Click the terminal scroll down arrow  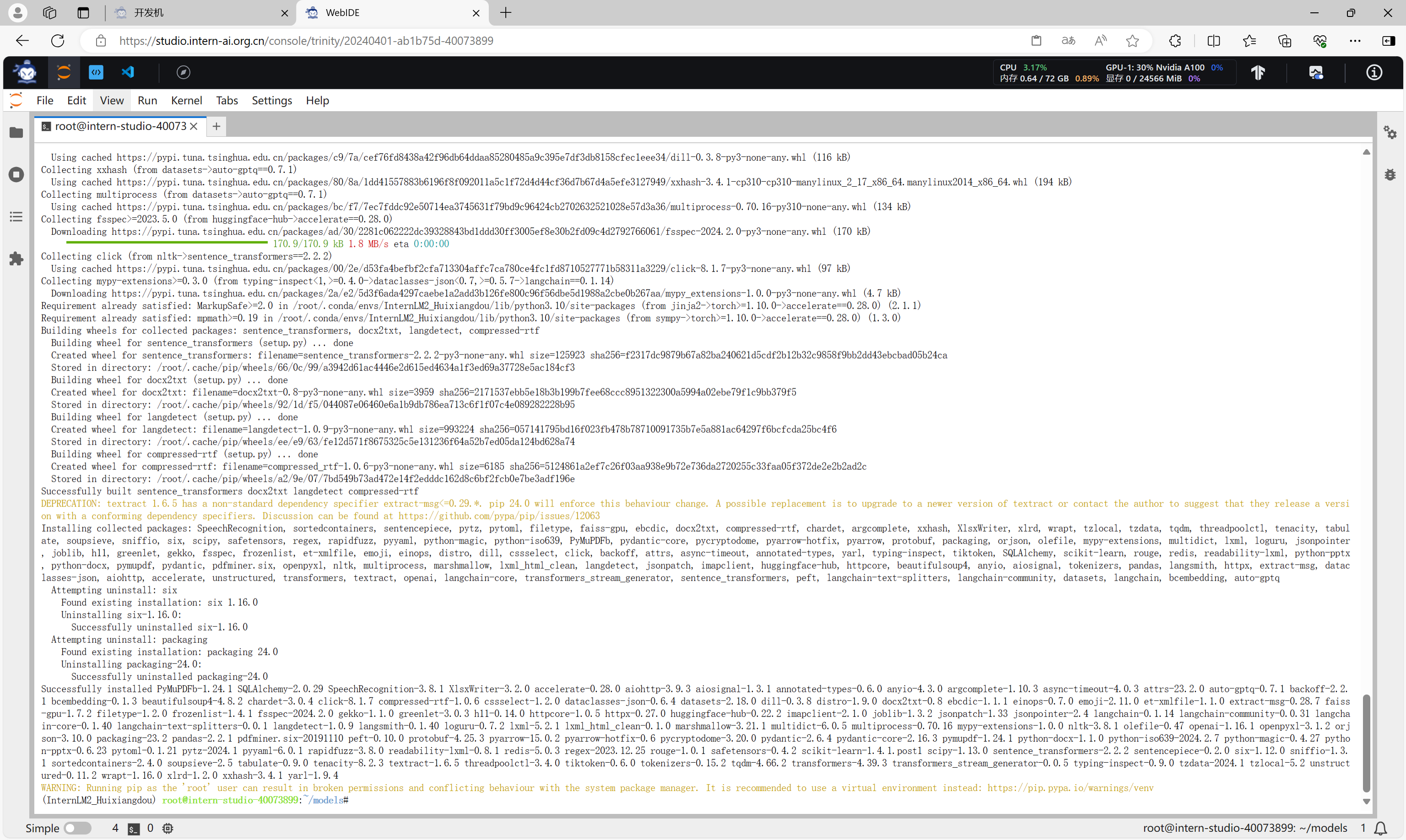[x=1366, y=802]
